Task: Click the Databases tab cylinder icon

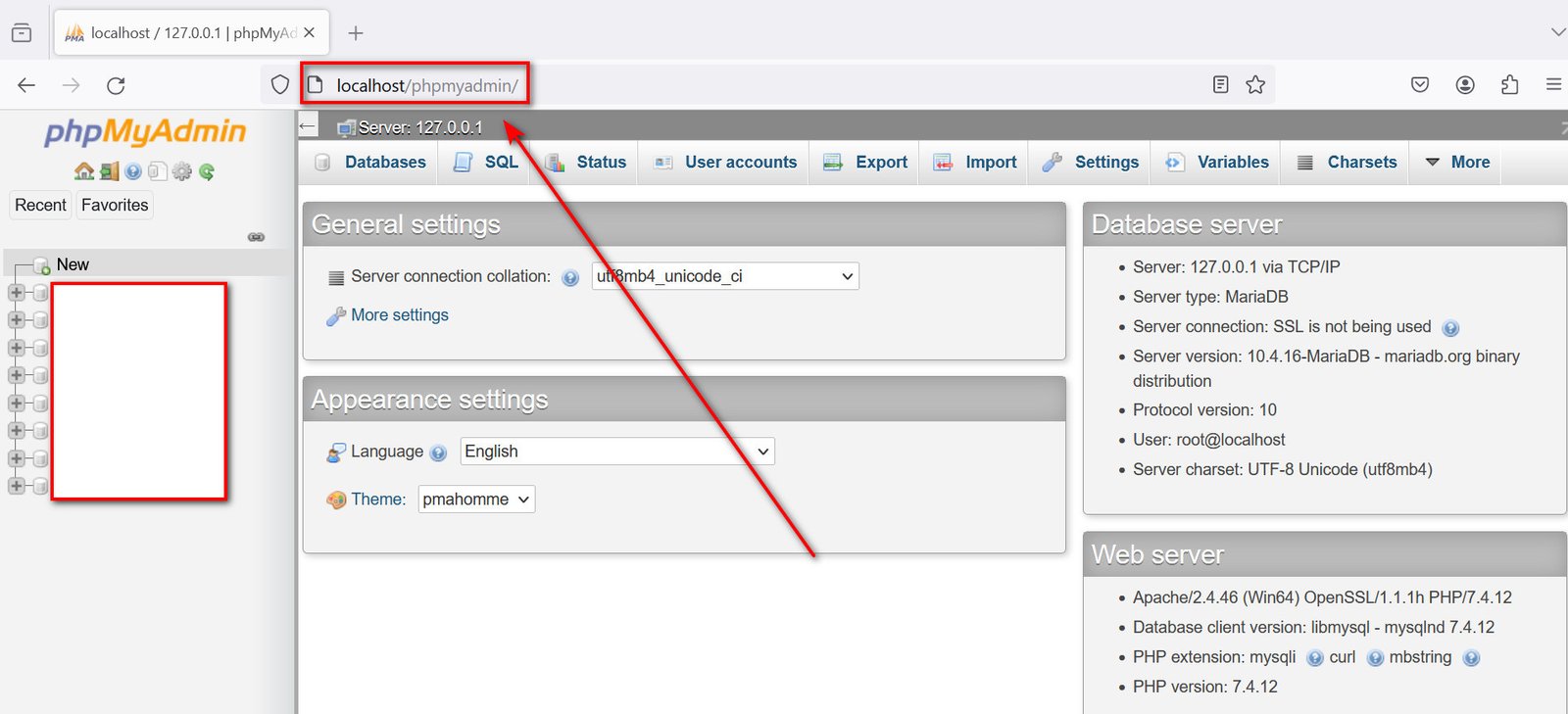Action: [322, 163]
